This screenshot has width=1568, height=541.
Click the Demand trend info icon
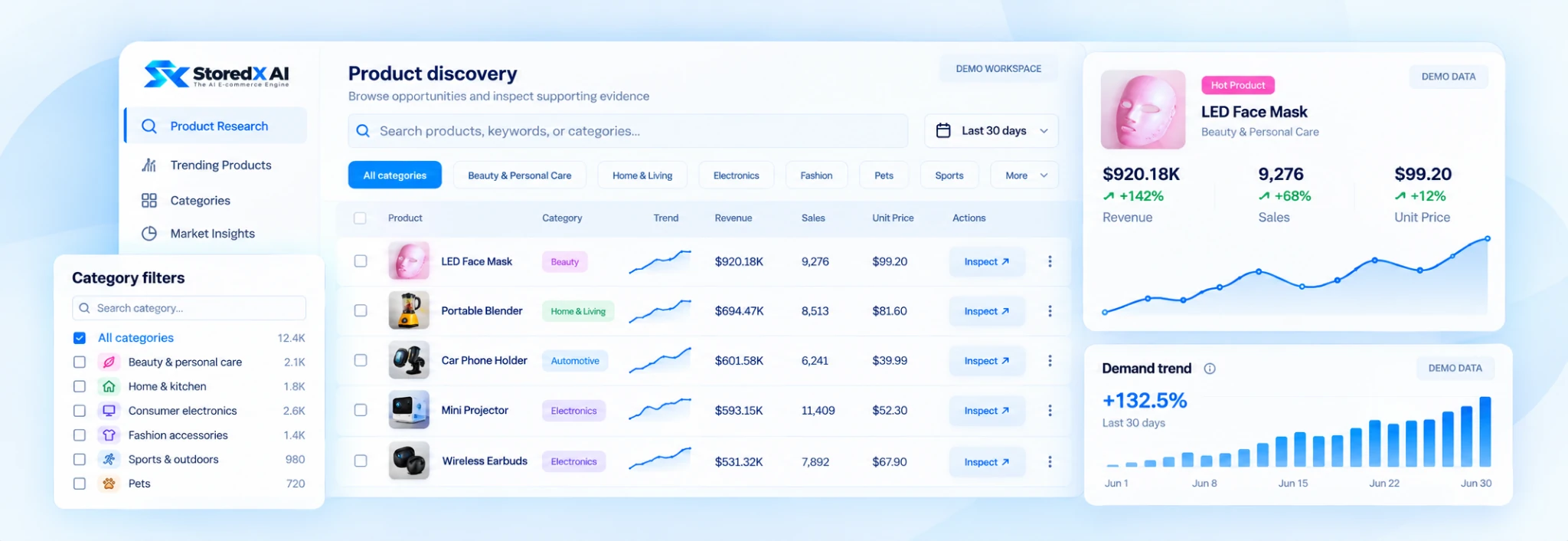(x=1210, y=369)
